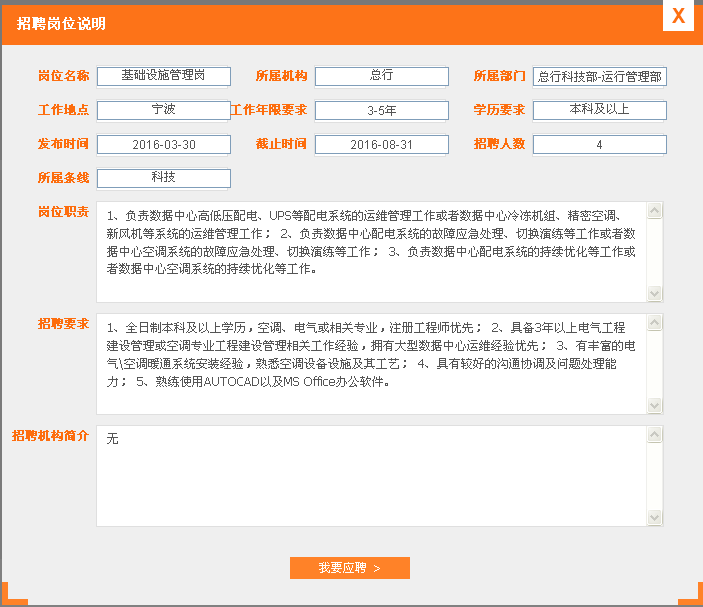This screenshot has height=607, width=703.
Task: Click the 所属条线 field showing 科技
Action: coord(164,178)
